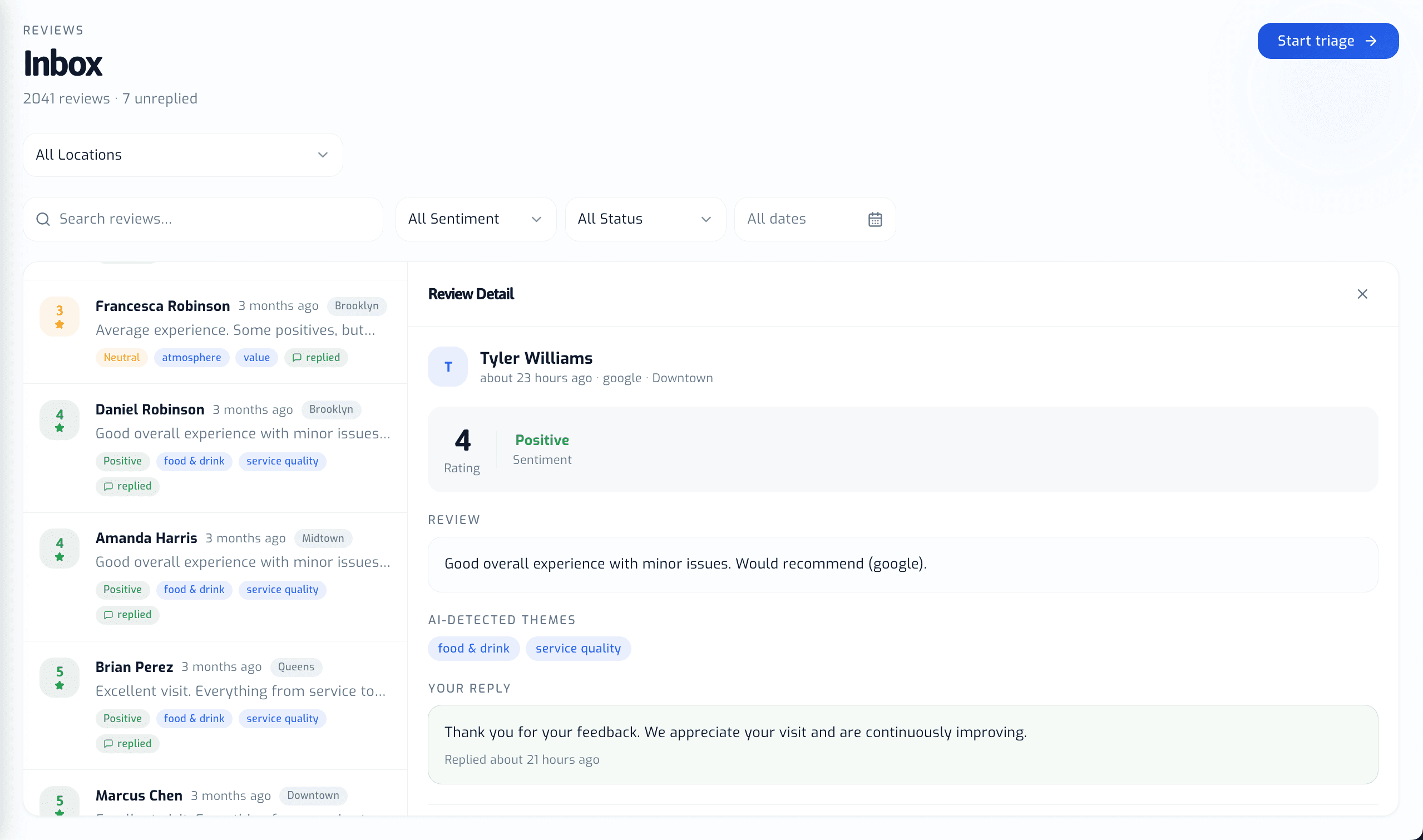Click service quality tag on Amanda Harris's review
The image size is (1423, 840).
(283, 590)
